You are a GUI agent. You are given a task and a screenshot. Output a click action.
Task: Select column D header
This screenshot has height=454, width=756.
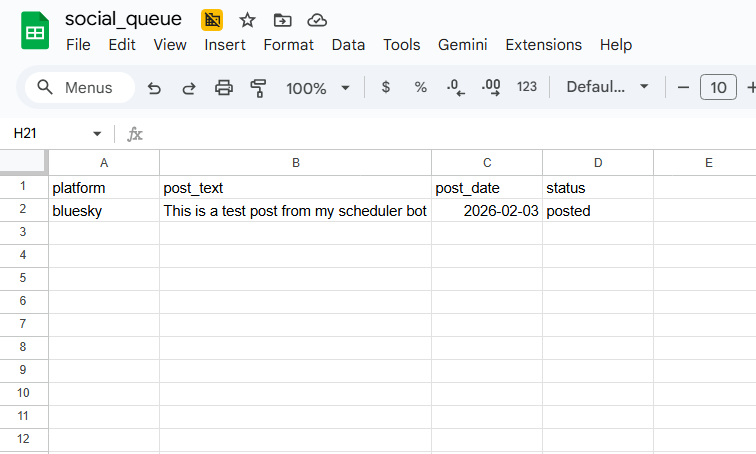(598, 163)
